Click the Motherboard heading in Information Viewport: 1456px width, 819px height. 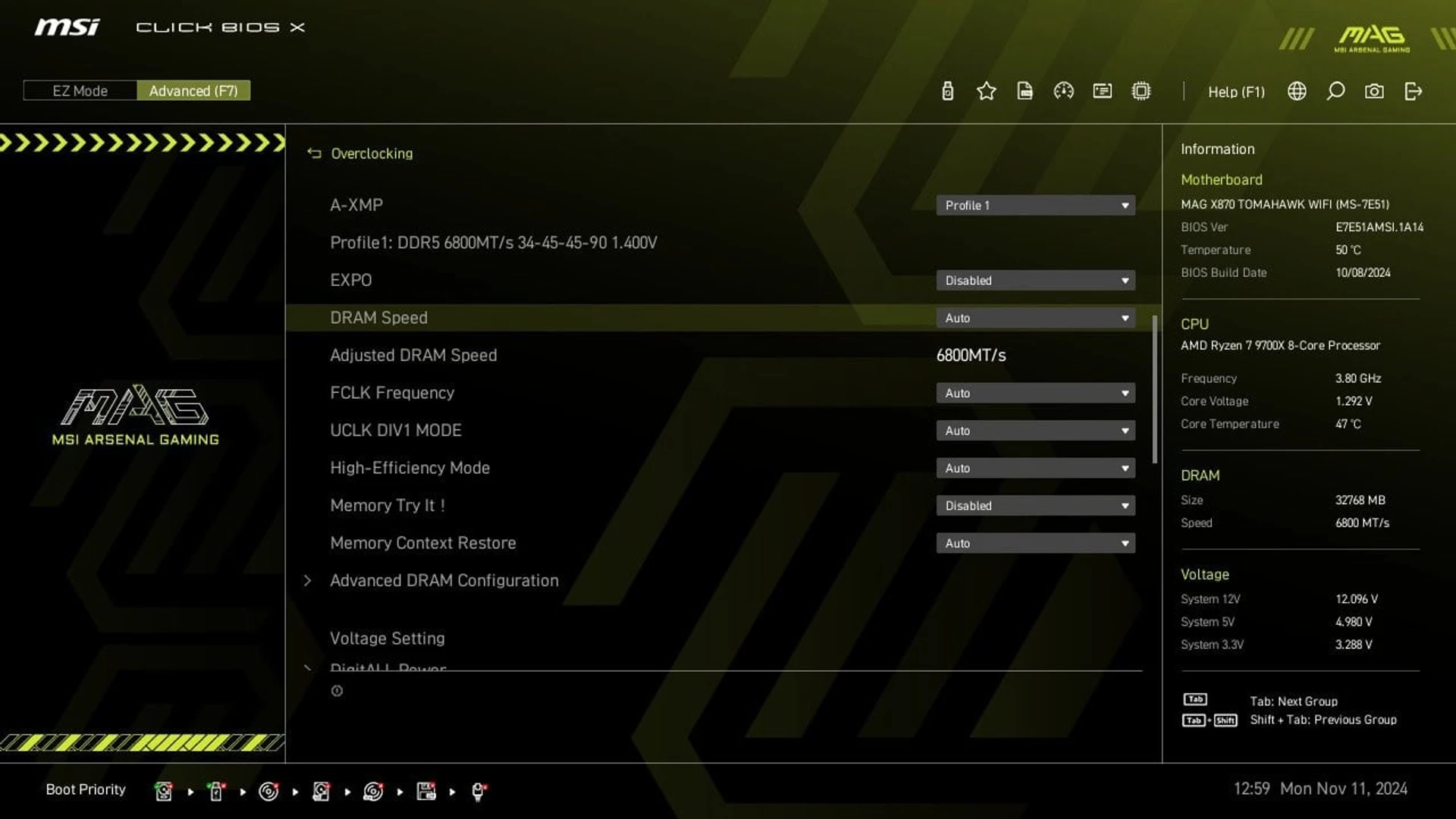click(x=1221, y=180)
